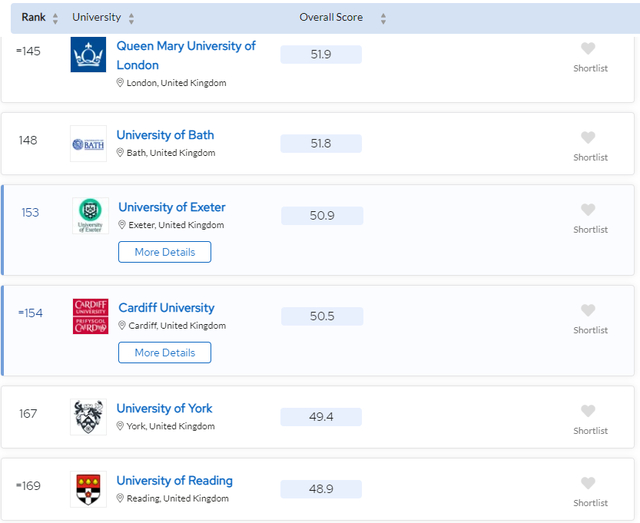This screenshot has height=523, width=640.
Task: Click the Cardiff University logo
Action: pos(90,316)
